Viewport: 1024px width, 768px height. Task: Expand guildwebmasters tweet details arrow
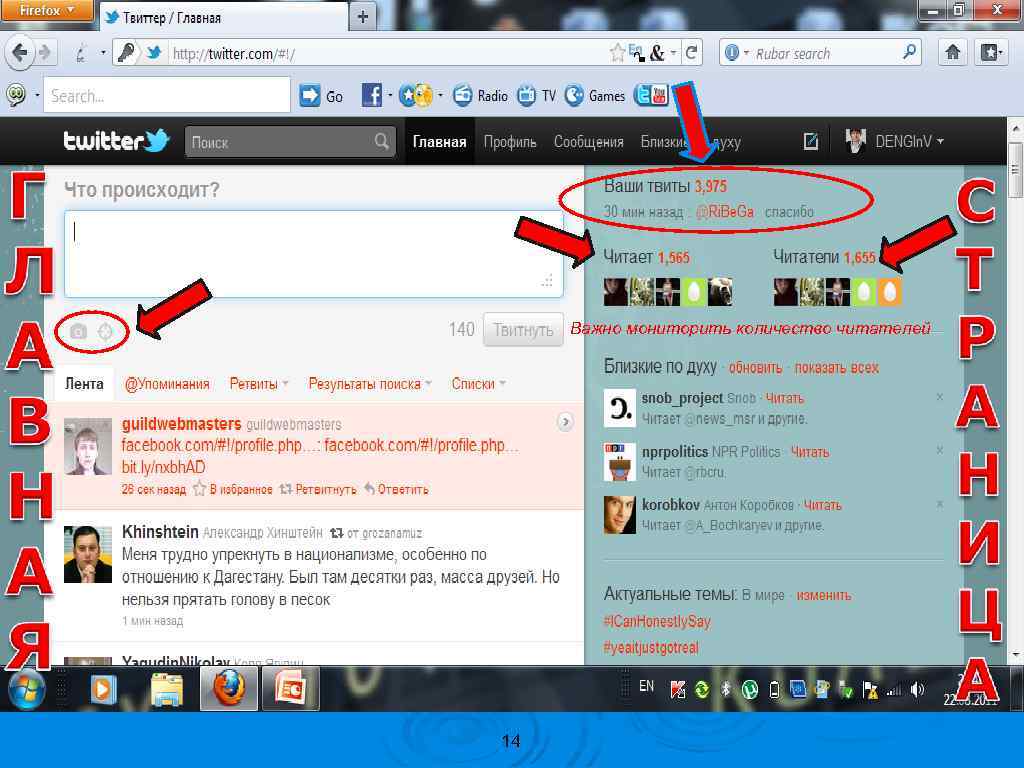click(x=566, y=423)
